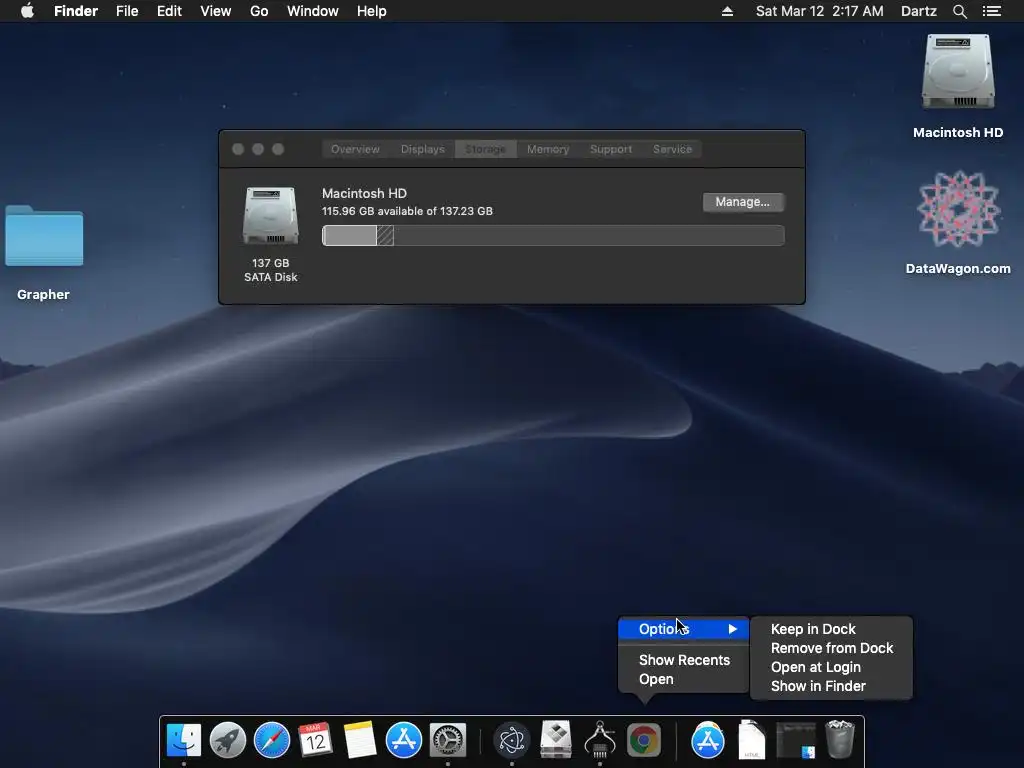This screenshot has height=768, width=1024.
Task: Open the minimized window thumbnail in Dock
Action: point(795,740)
